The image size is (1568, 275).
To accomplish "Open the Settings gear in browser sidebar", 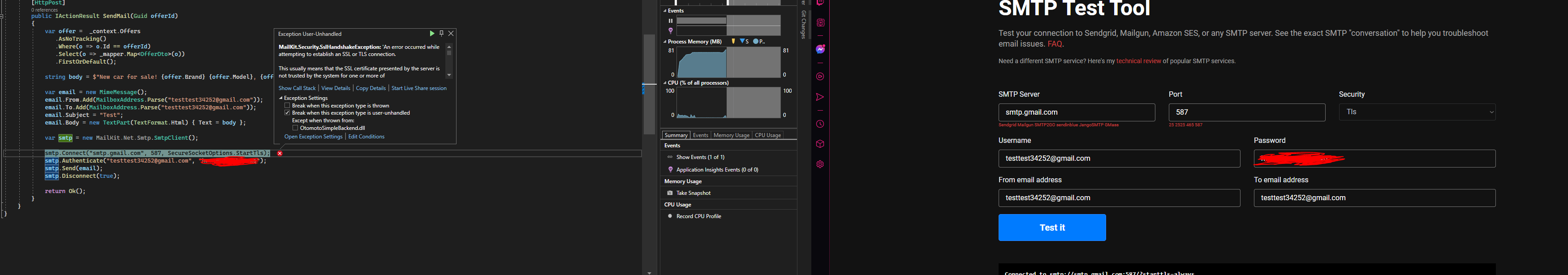I will pyautogui.click(x=821, y=164).
